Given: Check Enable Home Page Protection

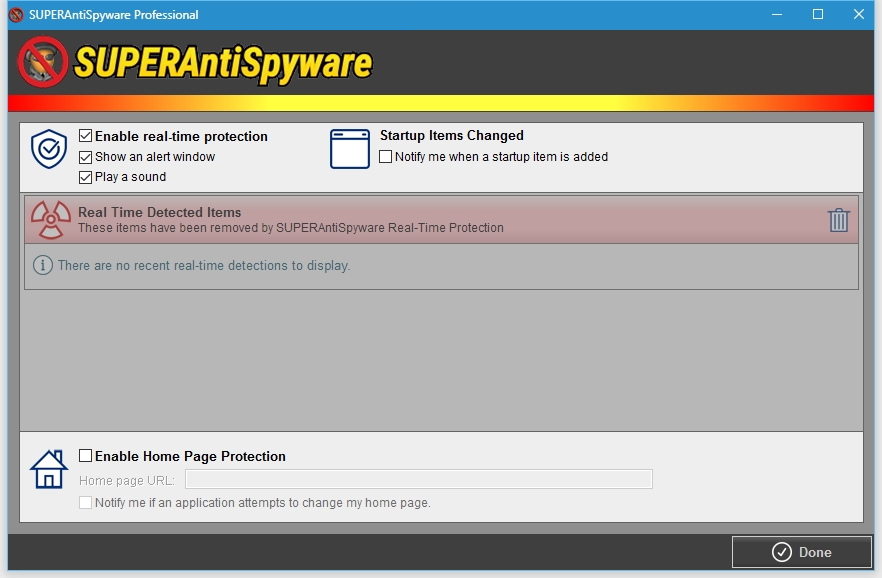Looking at the screenshot, I should [86, 456].
